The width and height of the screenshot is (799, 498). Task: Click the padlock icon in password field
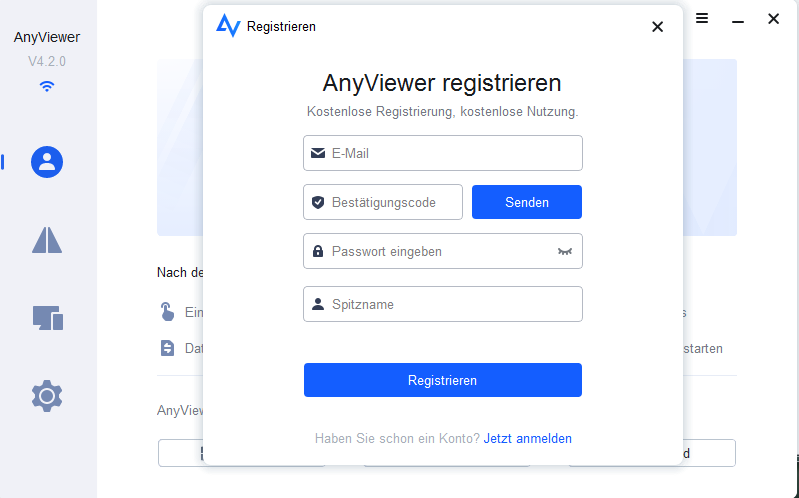318,252
